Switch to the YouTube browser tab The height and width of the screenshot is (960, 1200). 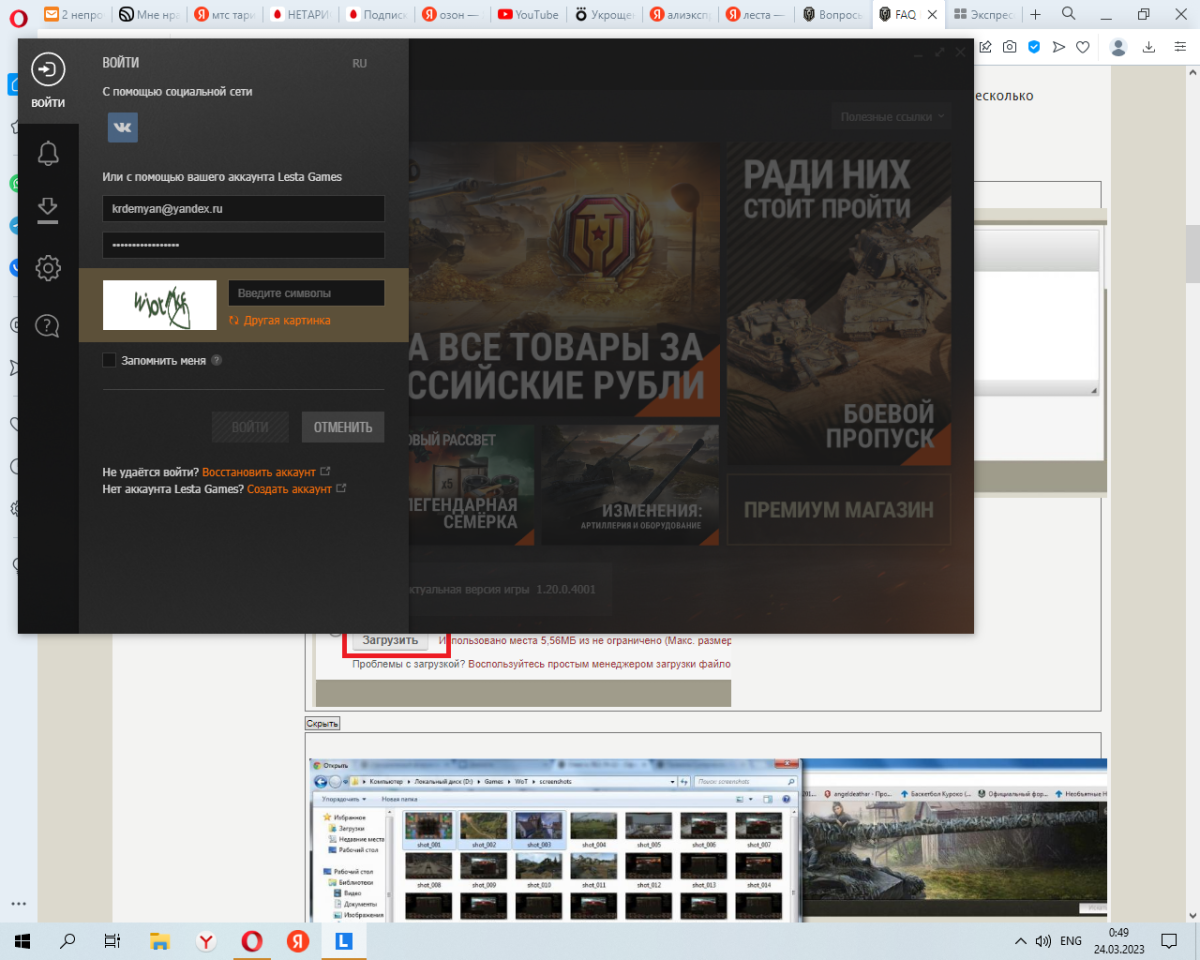tap(527, 15)
